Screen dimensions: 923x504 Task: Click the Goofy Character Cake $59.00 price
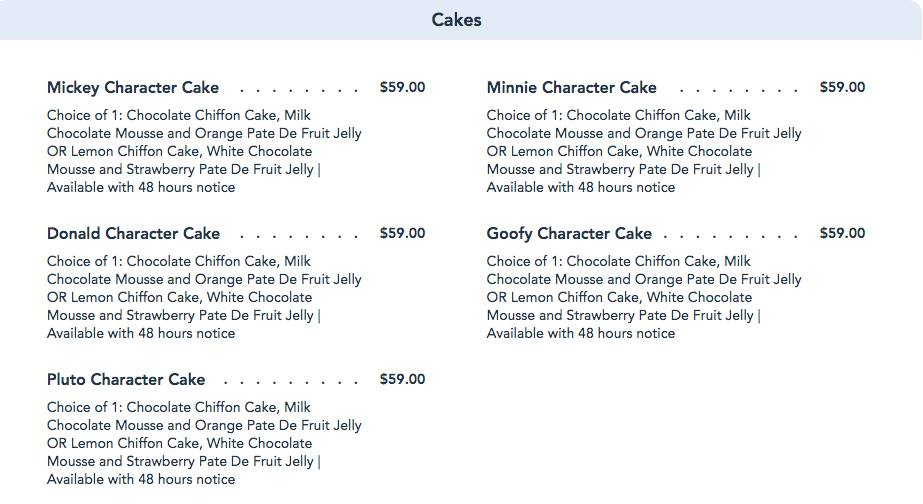(842, 234)
